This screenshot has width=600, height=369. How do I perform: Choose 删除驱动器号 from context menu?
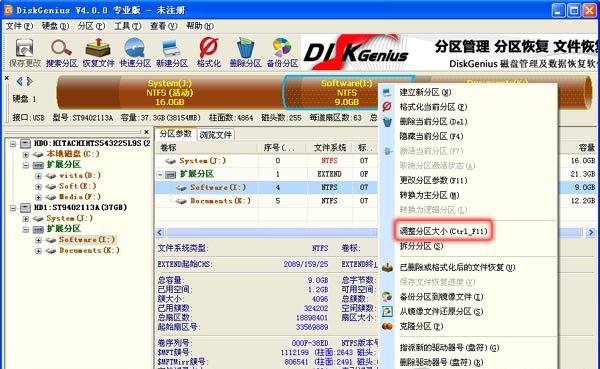point(441,362)
